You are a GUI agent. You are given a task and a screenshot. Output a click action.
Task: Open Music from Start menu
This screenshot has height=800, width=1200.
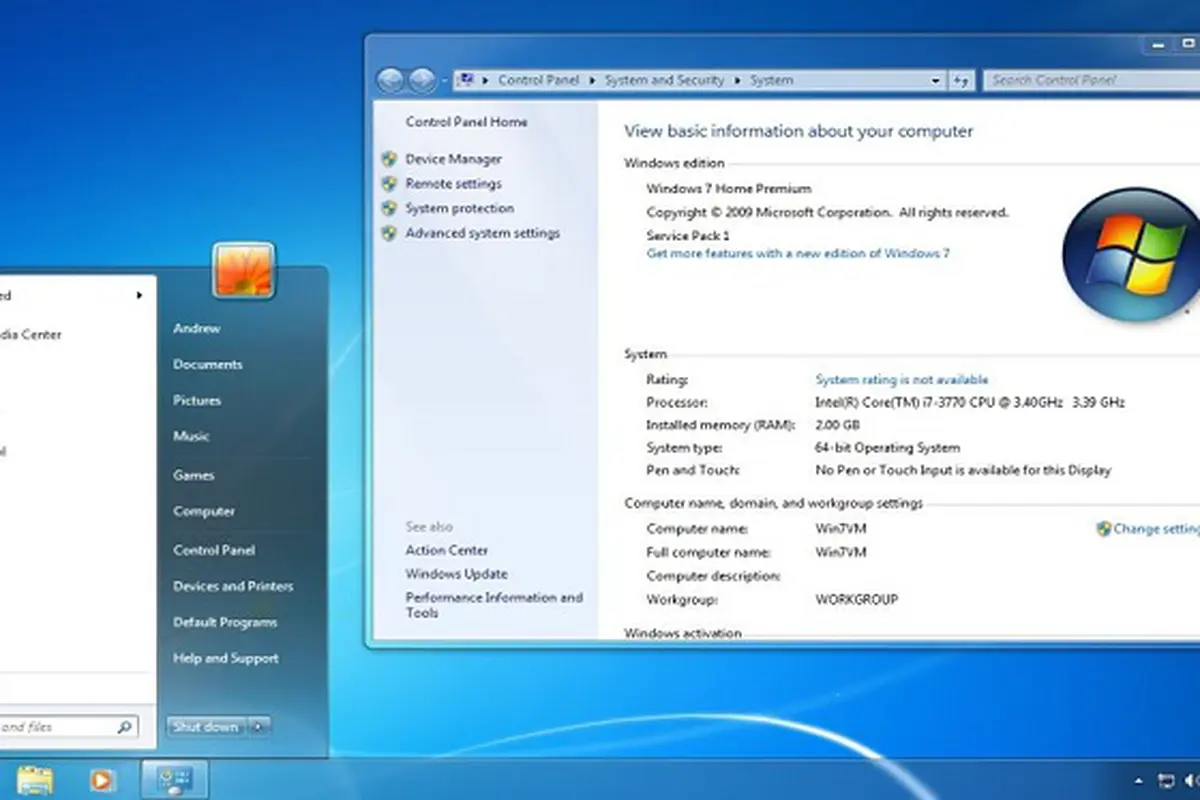tap(191, 436)
